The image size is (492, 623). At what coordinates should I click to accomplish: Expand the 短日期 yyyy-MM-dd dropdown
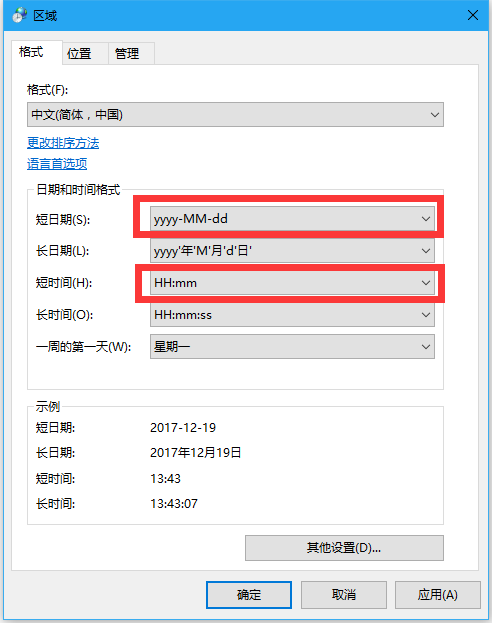[x=292, y=219]
